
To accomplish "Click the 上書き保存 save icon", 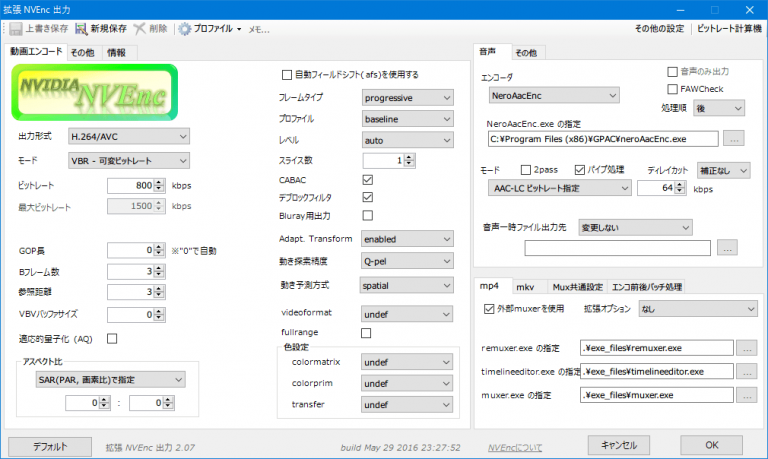I will (x=16, y=29).
